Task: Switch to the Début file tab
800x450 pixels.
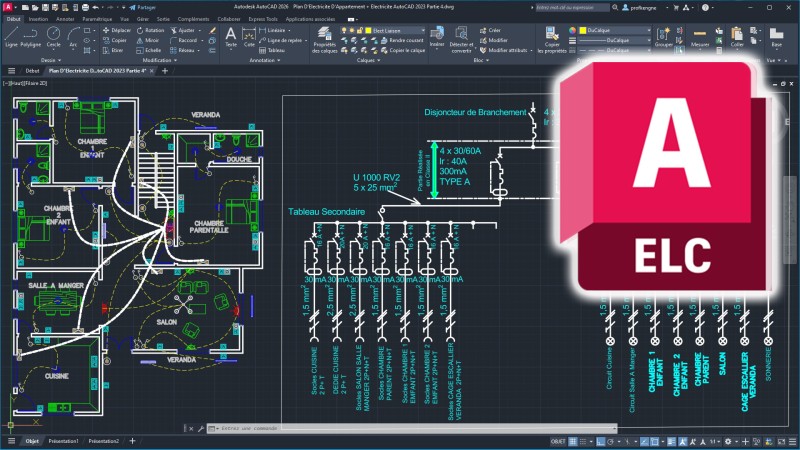Action: point(32,71)
